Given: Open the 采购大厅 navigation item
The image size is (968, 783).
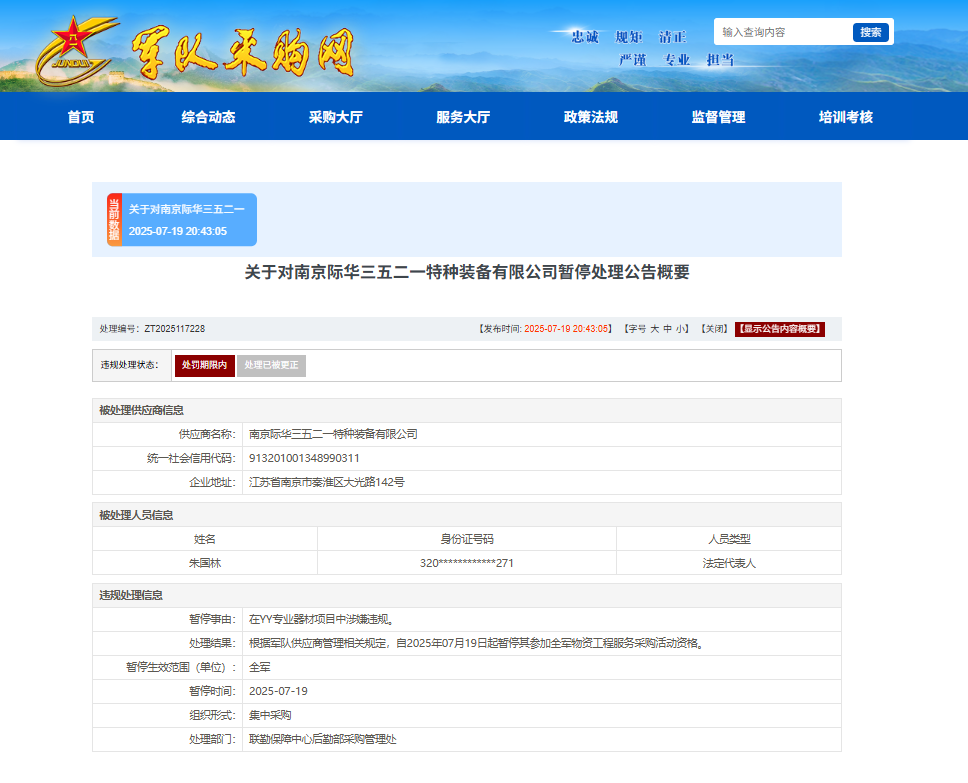Looking at the screenshot, I should (x=336, y=117).
